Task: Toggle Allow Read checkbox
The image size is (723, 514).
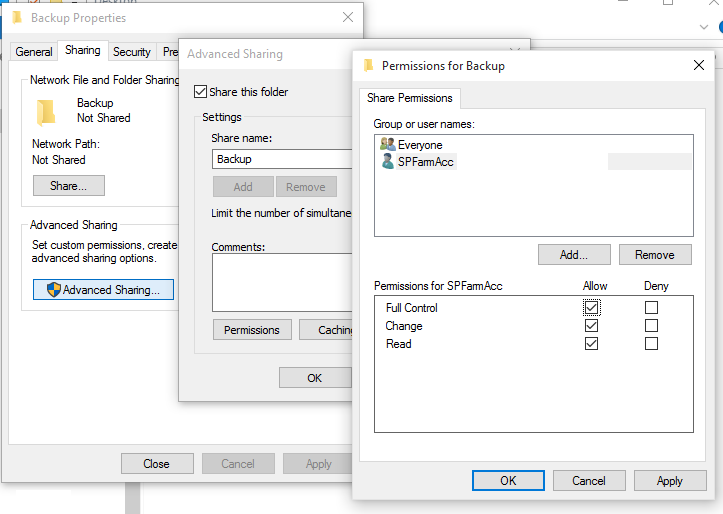Action: pyautogui.click(x=591, y=343)
